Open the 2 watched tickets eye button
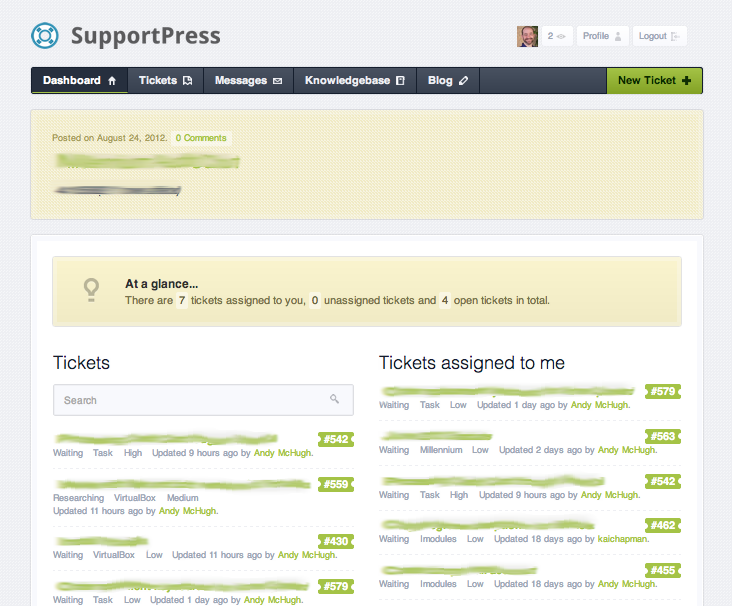 click(x=556, y=36)
